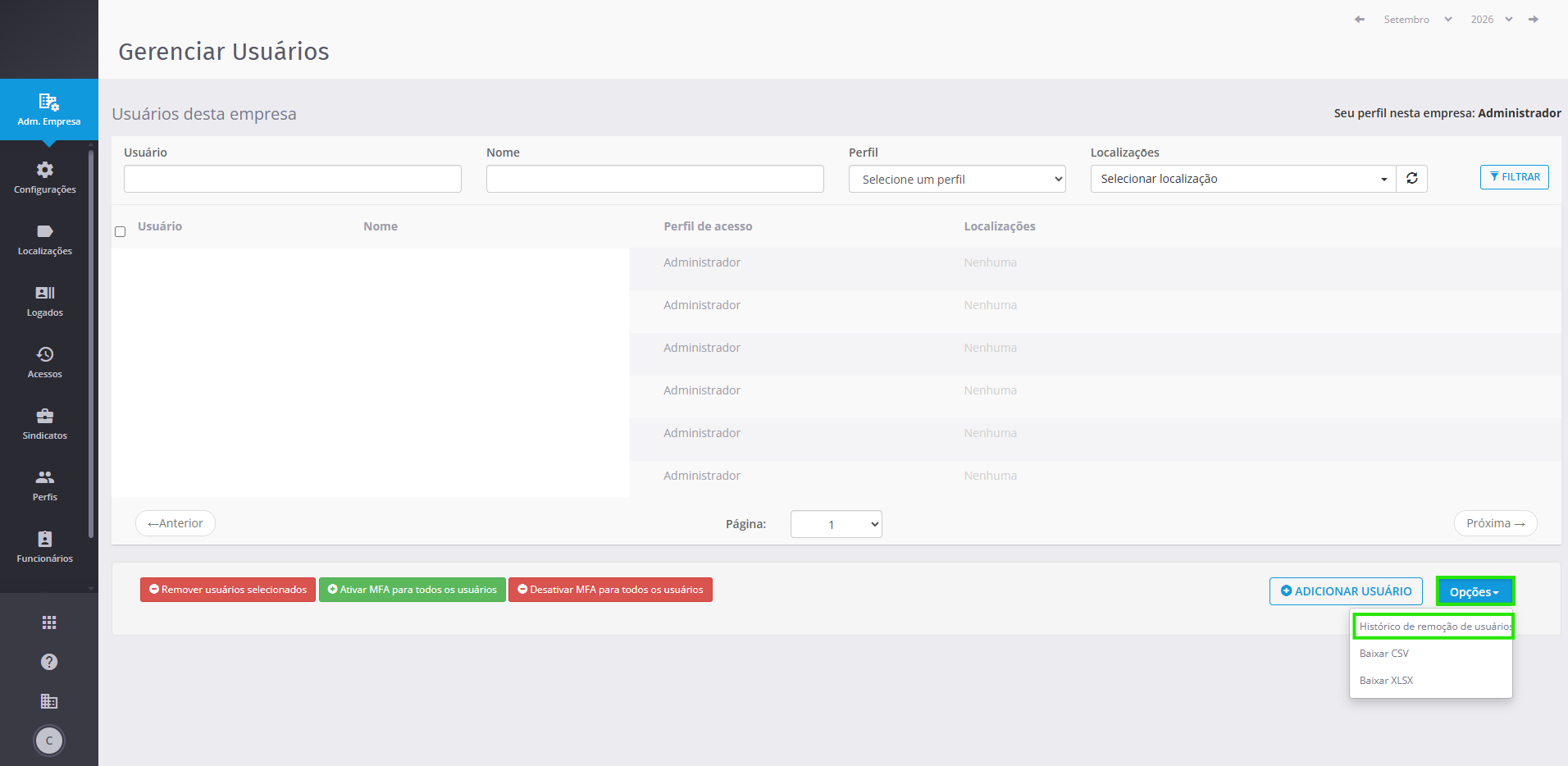Viewport: 1568px width, 766px height.
Task: Toggle select-all users checkbox
Action: pyautogui.click(x=121, y=232)
